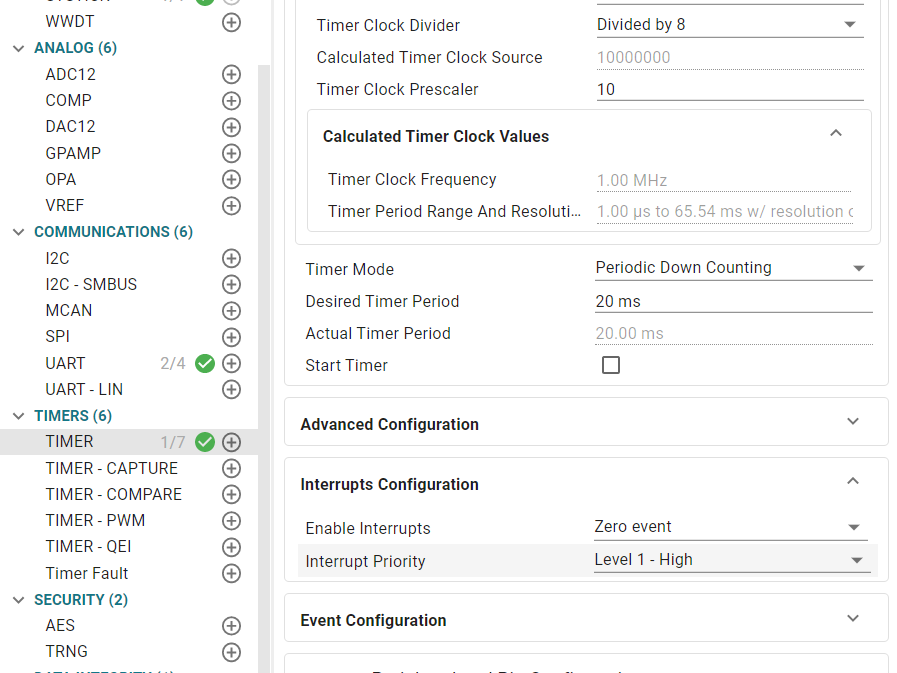Expand the Event Configuration section
This screenshot has width=897, height=673.
click(853, 619)
